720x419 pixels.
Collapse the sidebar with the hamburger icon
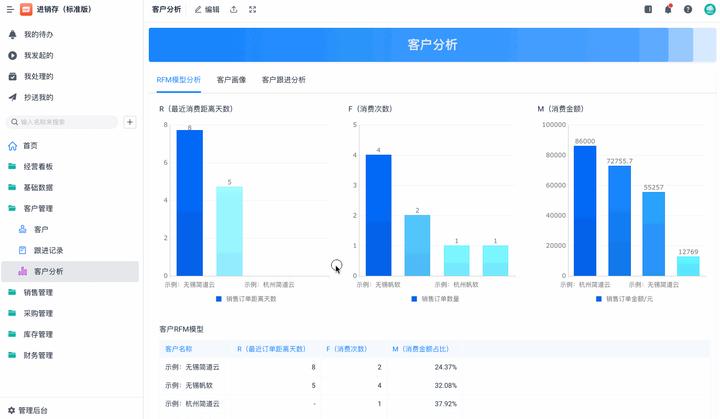(10, 9)
